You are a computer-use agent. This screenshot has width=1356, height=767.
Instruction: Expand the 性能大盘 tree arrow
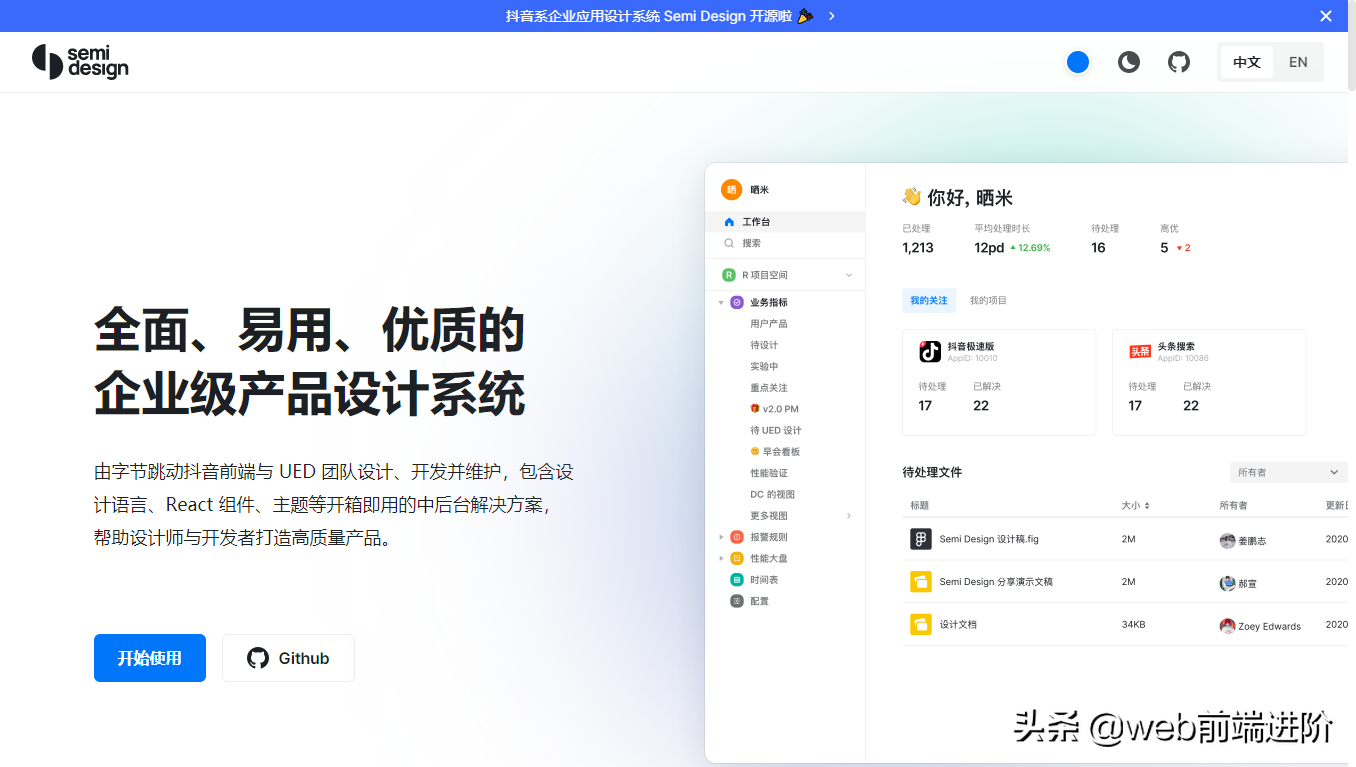(x=721, y=558)
